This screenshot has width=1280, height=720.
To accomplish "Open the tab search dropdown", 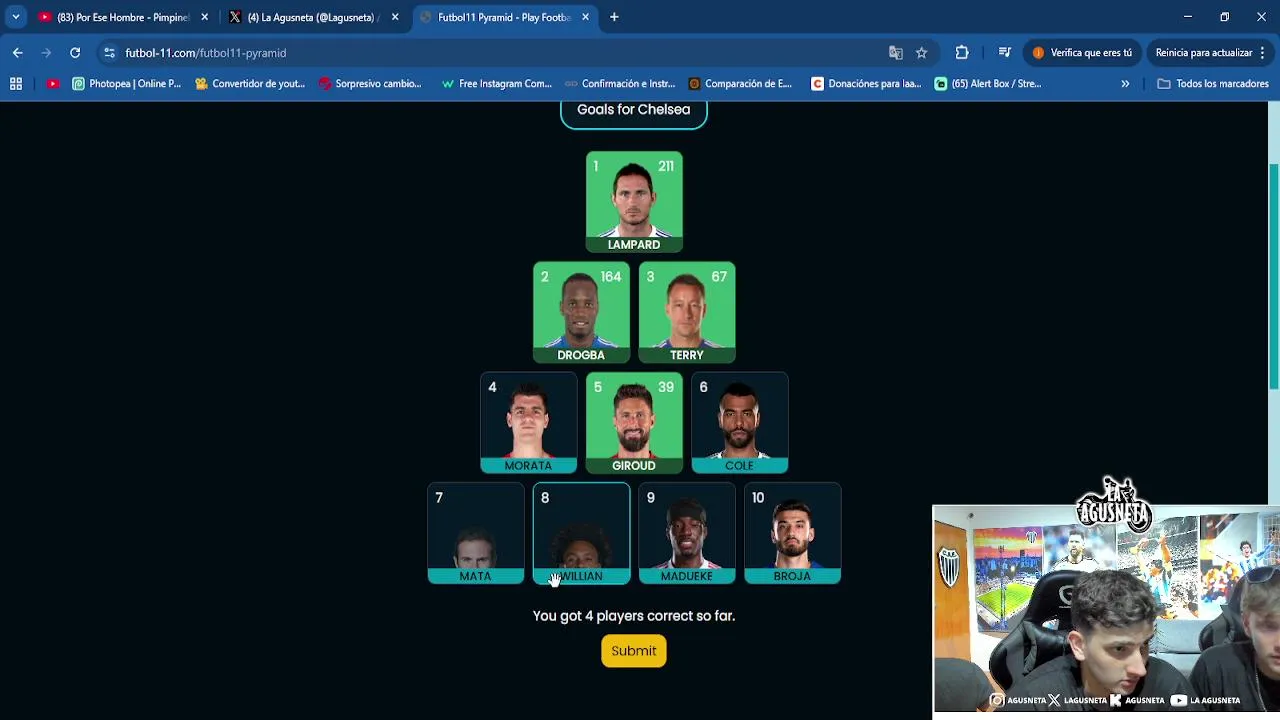I will [15, 17].
